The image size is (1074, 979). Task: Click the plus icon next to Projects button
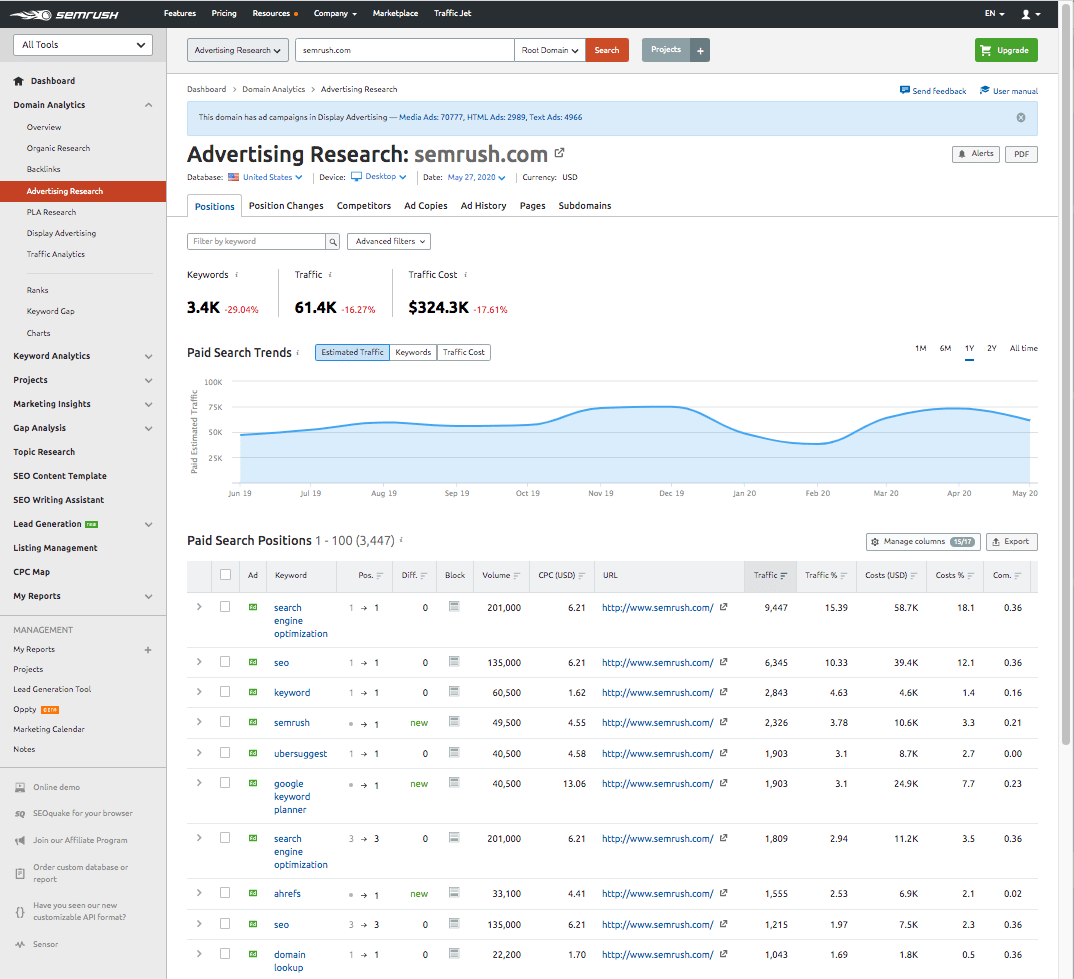point(700,50)
